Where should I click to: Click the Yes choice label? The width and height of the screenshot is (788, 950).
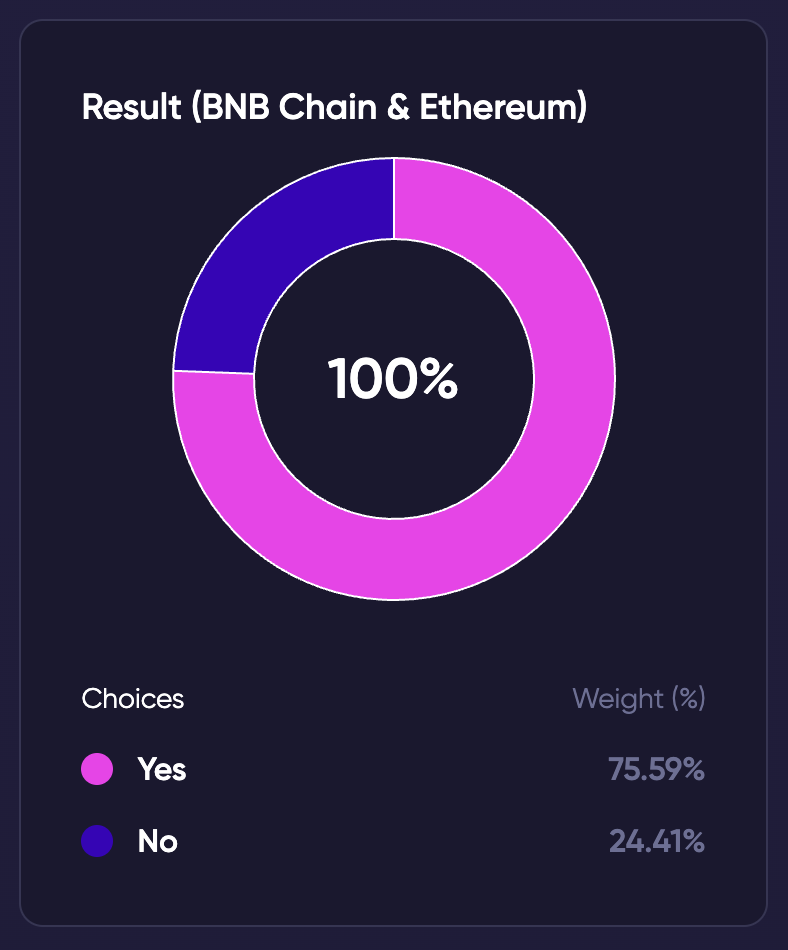tap(162, 770)
